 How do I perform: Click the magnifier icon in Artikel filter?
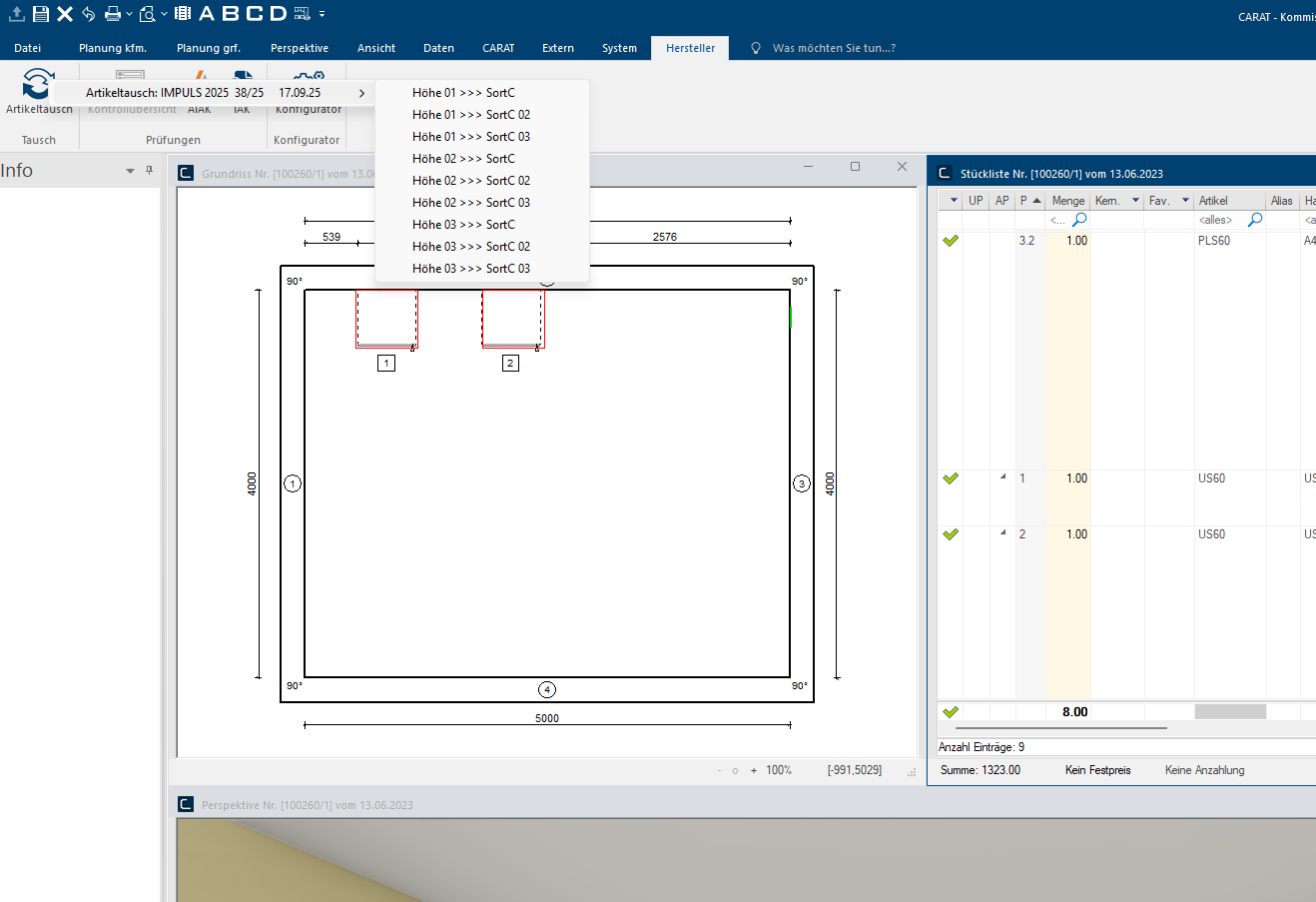point(1255,220)
